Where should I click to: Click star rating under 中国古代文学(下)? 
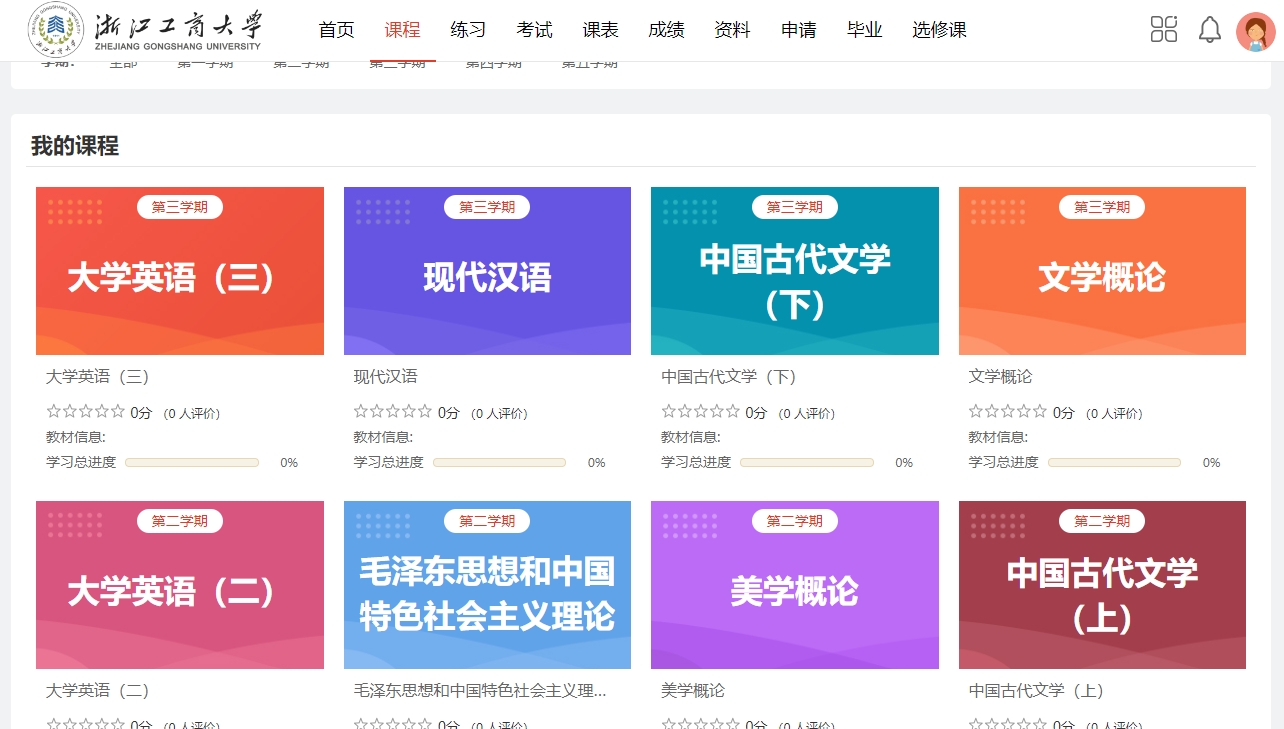click(701, 412)
